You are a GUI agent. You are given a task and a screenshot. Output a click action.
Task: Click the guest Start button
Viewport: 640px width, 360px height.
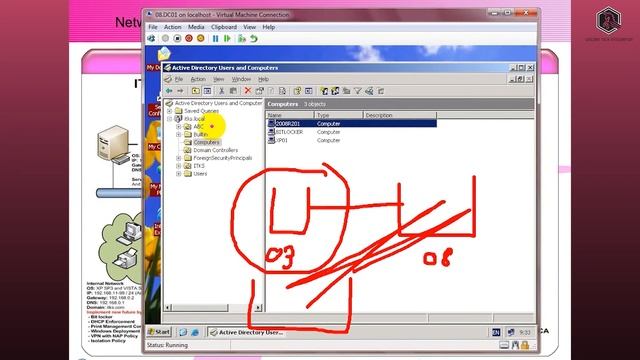click(159, 332)
